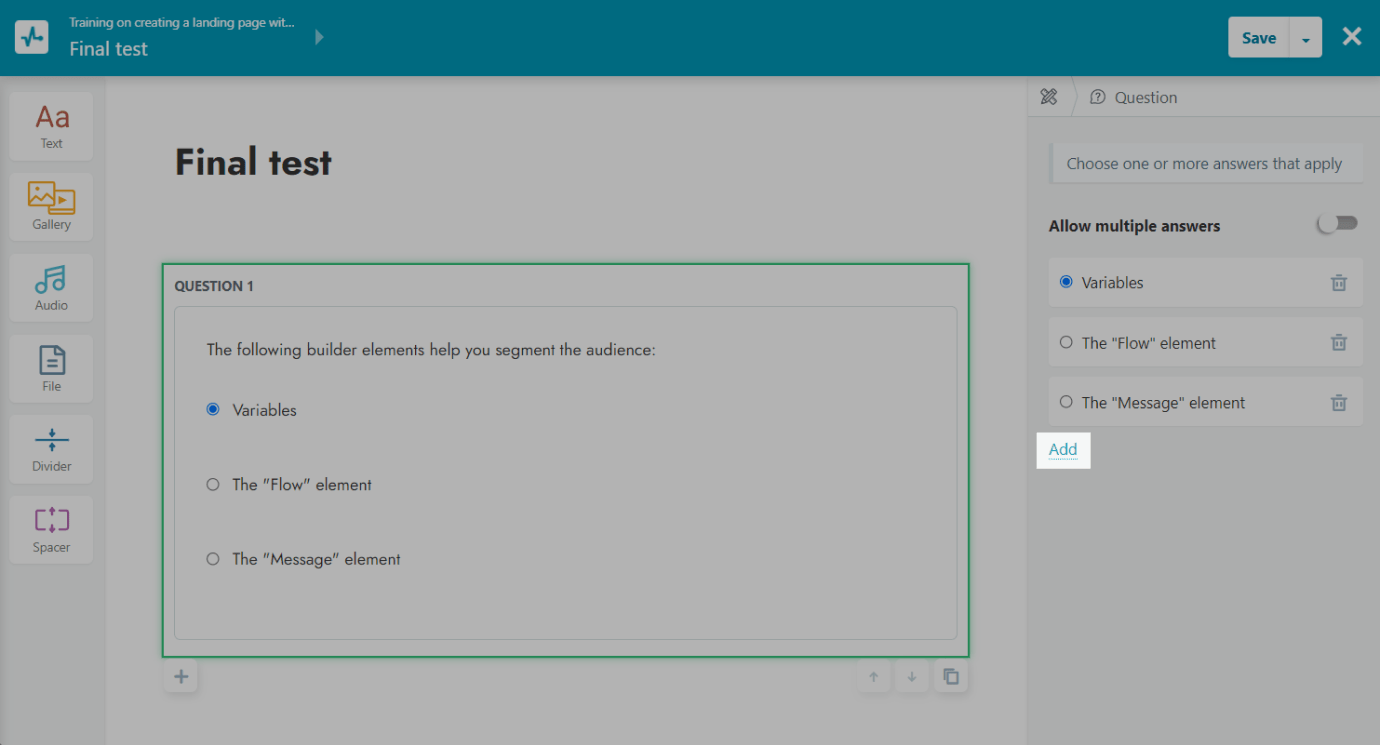Delete the "Flow" element answer
The width and height of the screenshot is (1380, 745).
[x=1338, y=343]
